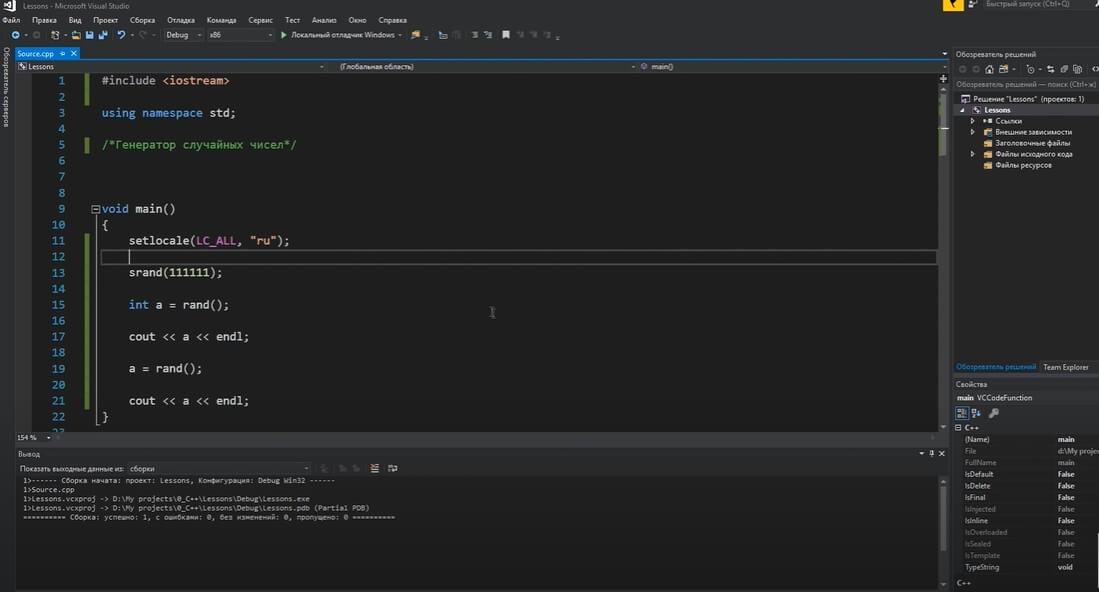1099x592 pixels.
Task: Open the Команда menu
Action: pos(221,20)
